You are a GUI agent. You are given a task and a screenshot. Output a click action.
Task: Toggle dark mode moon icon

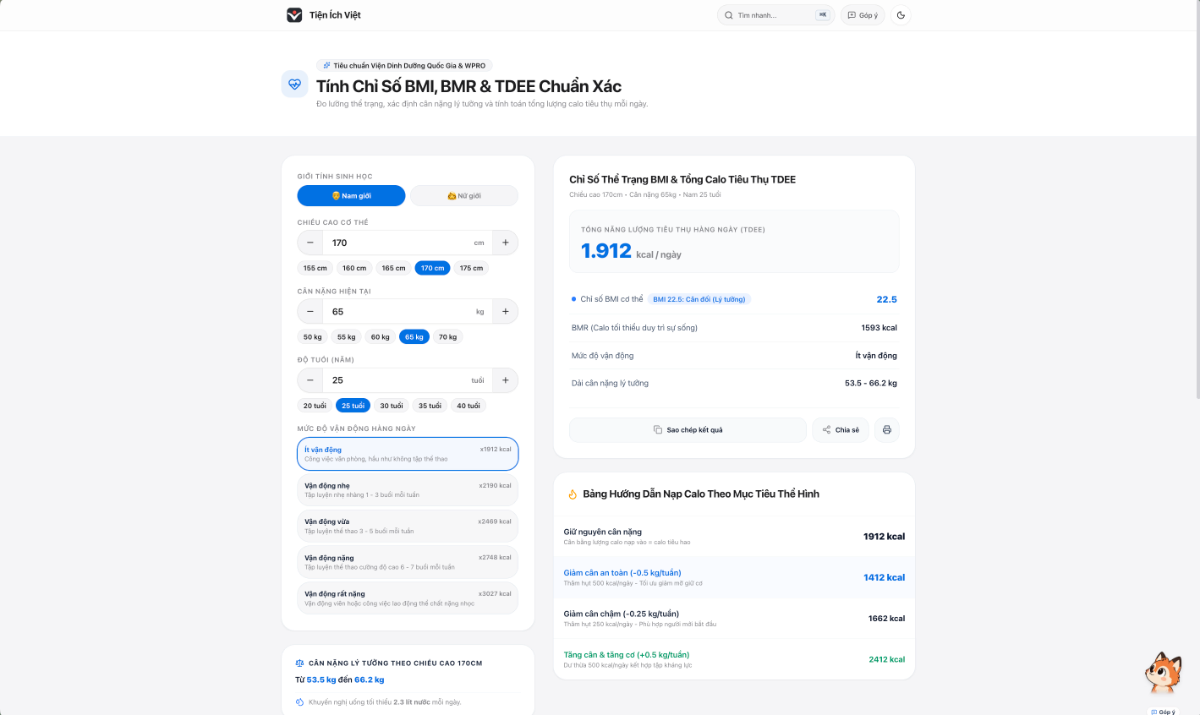[x=901, y=15]
